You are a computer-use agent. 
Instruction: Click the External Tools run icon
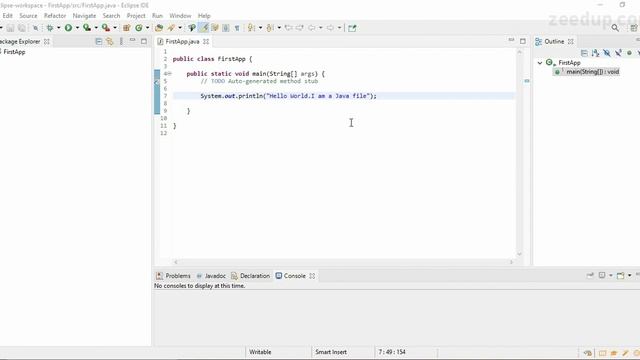(105, 28)
